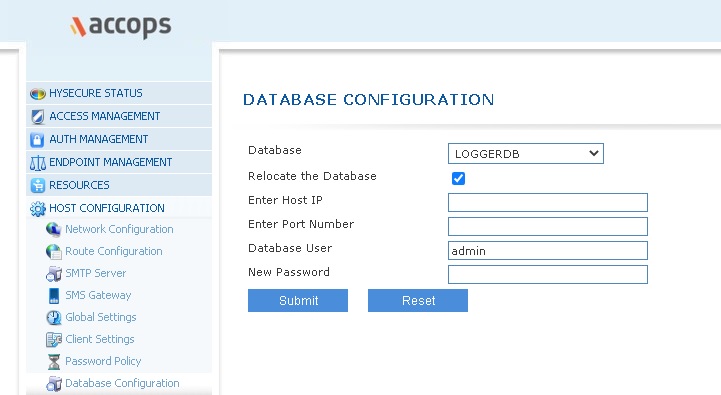Screen dimensions: 721x395
Task: Click the SMS Gateway phone icon
Action: coord(54,296)
